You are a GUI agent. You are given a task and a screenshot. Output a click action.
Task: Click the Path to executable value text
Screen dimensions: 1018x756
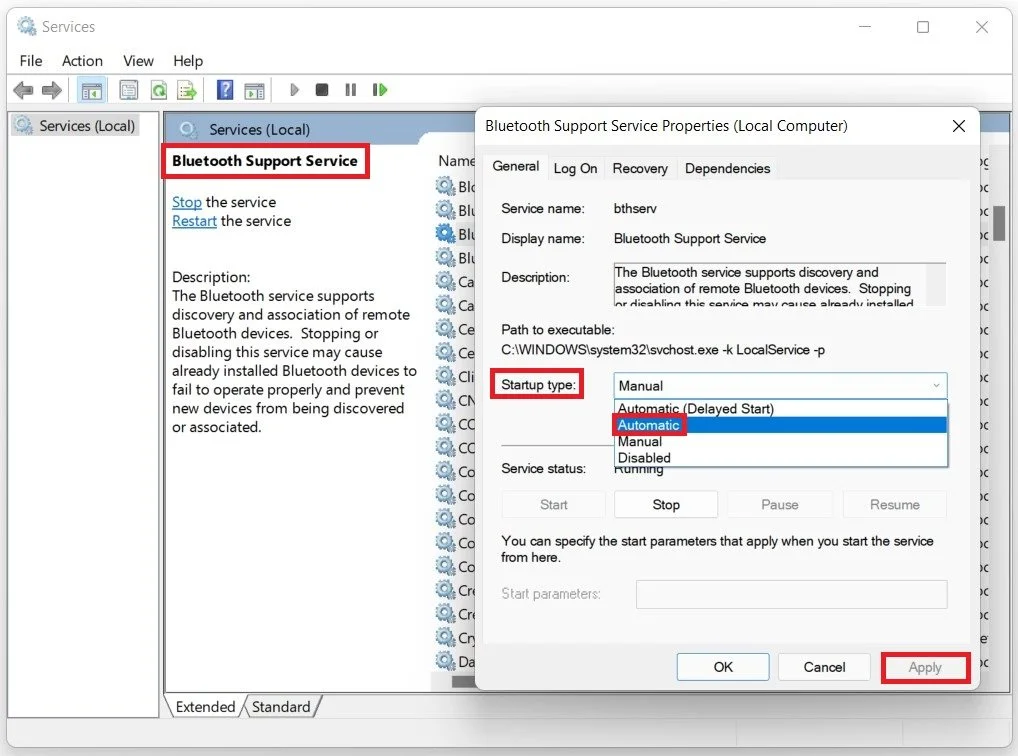[x=663, y=349]
